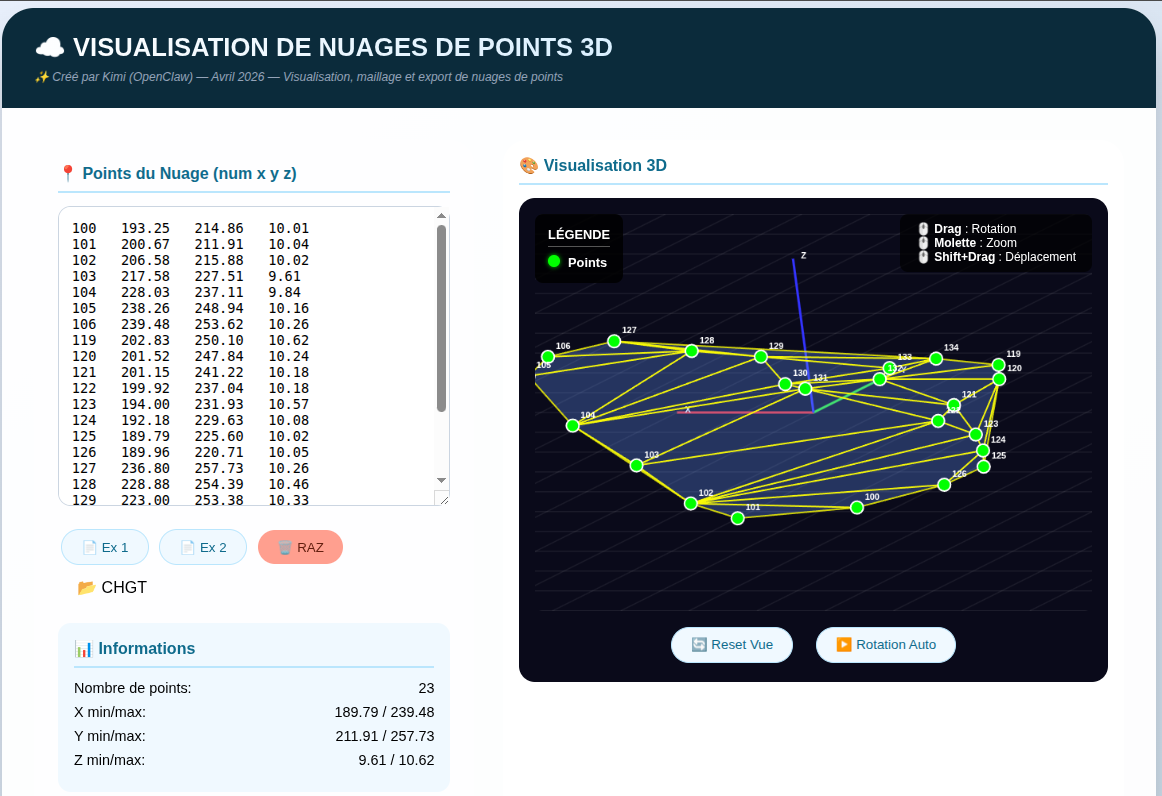Open file loader via CHGT folder
This screenshot has width=1162, height=796.
[112, 587]
